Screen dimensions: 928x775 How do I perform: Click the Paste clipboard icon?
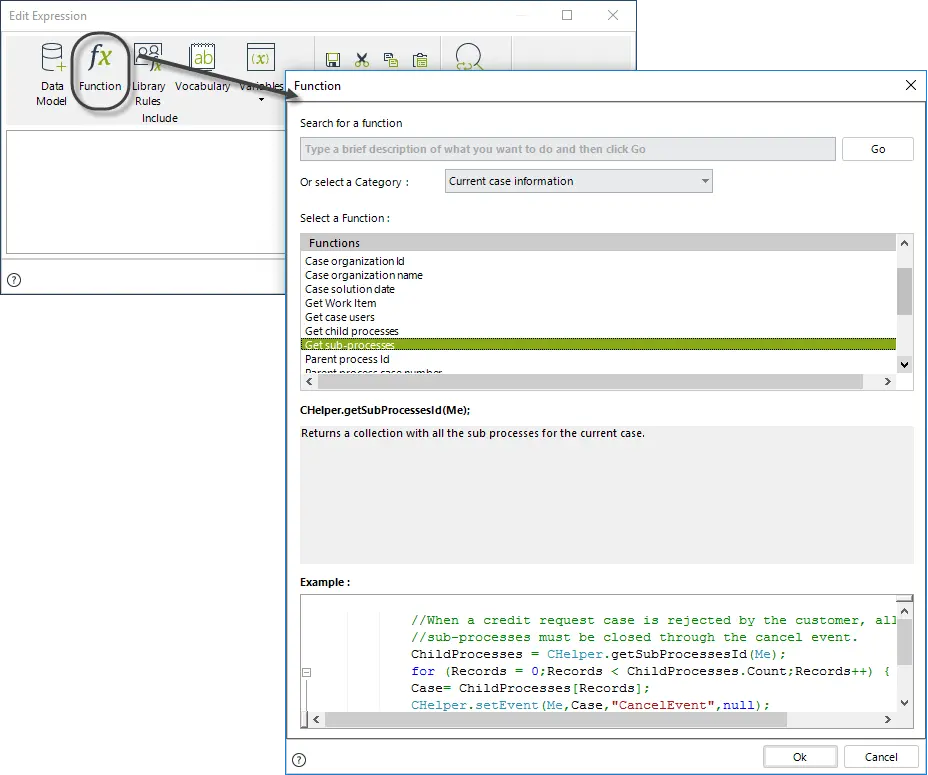click(420, 60)
